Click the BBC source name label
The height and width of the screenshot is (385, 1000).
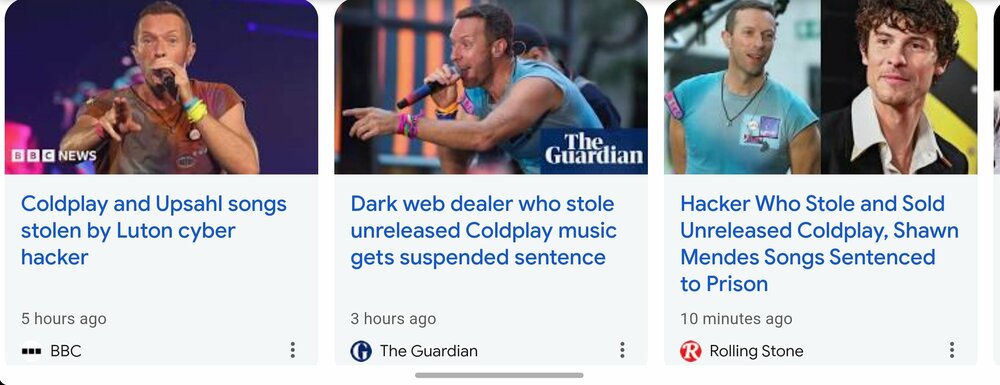pos(66,351)
